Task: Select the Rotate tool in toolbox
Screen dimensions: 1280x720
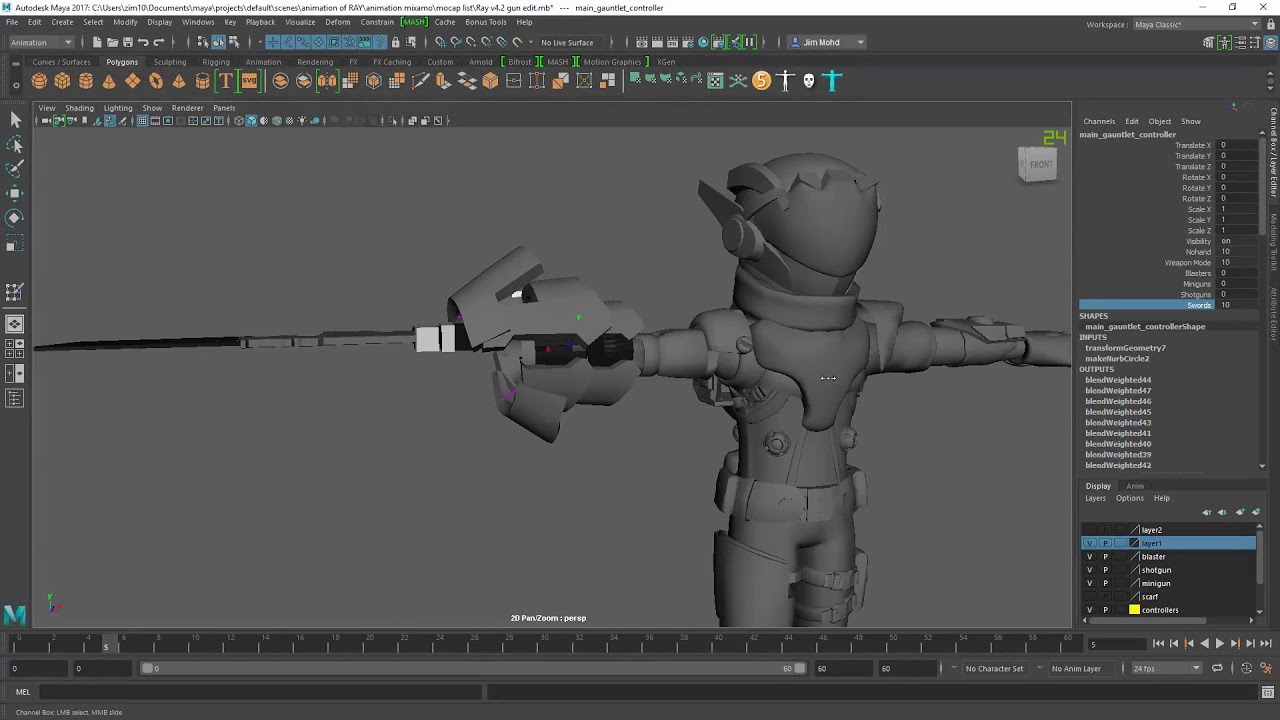Action: click(x=15, y=217)
